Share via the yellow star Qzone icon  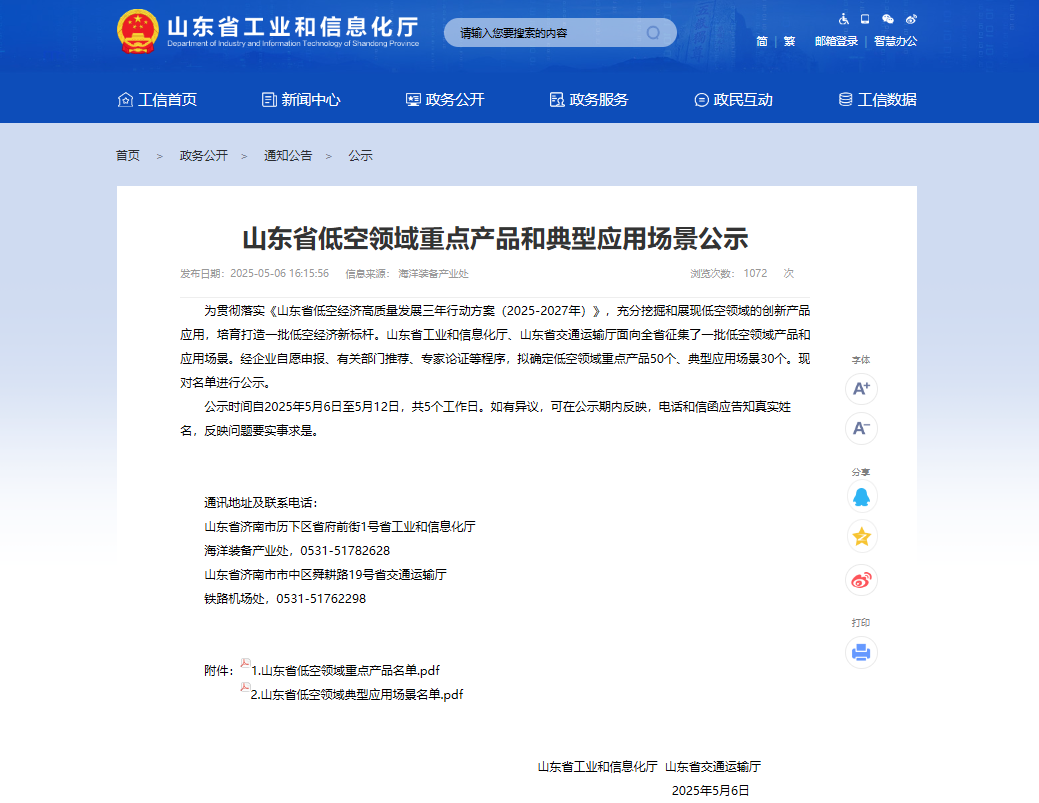[x=861, y=537]
